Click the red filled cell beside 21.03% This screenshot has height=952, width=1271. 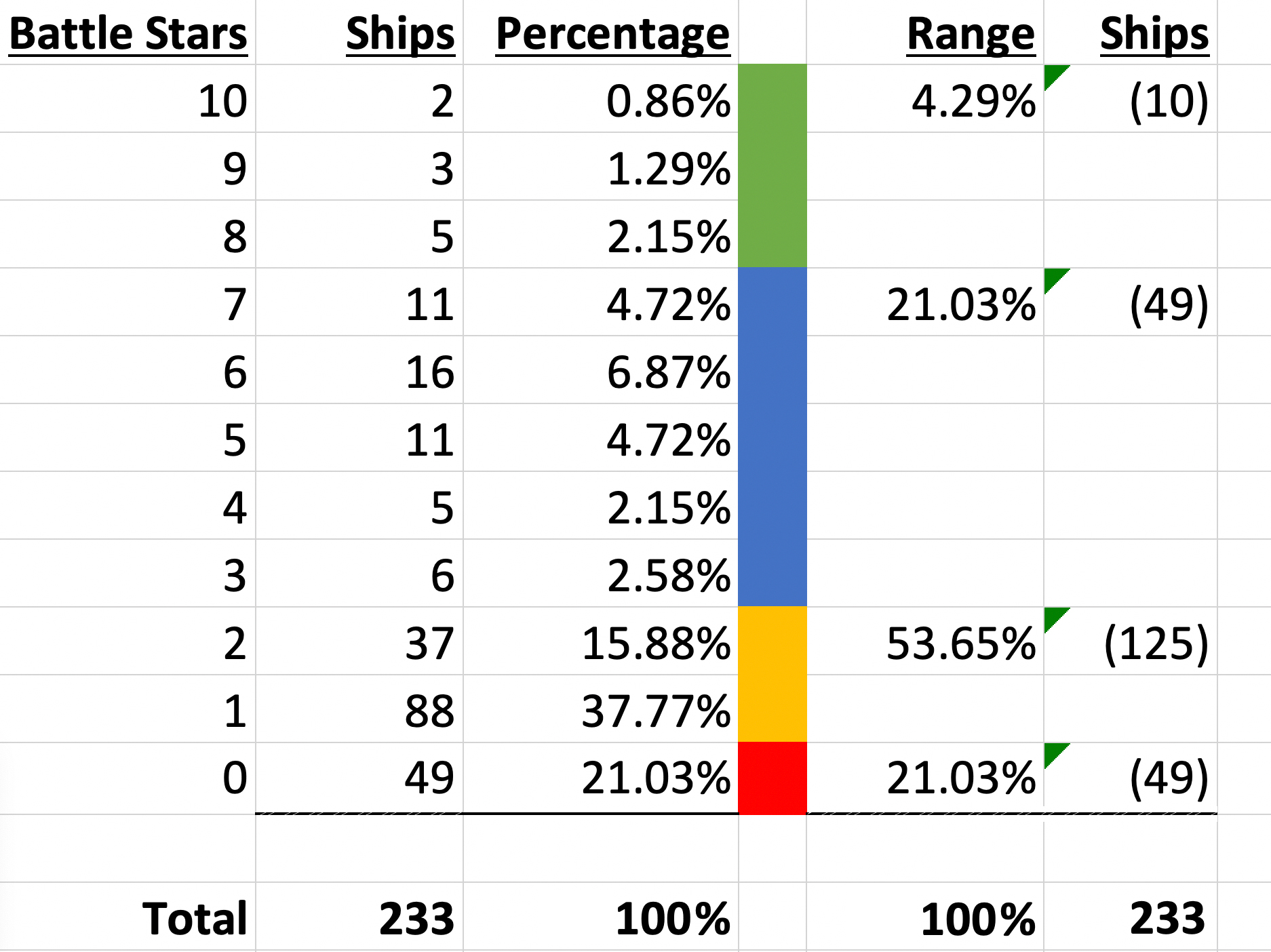772,778
